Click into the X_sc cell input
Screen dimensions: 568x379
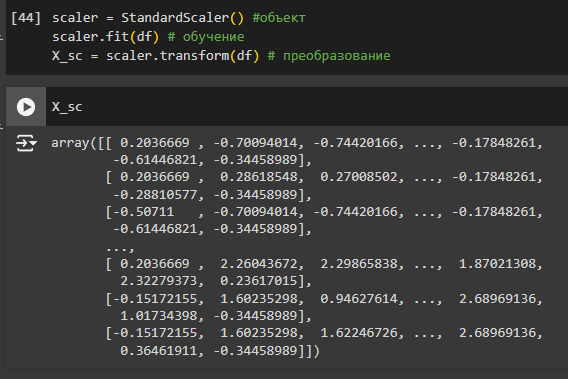tap(306, 107)
